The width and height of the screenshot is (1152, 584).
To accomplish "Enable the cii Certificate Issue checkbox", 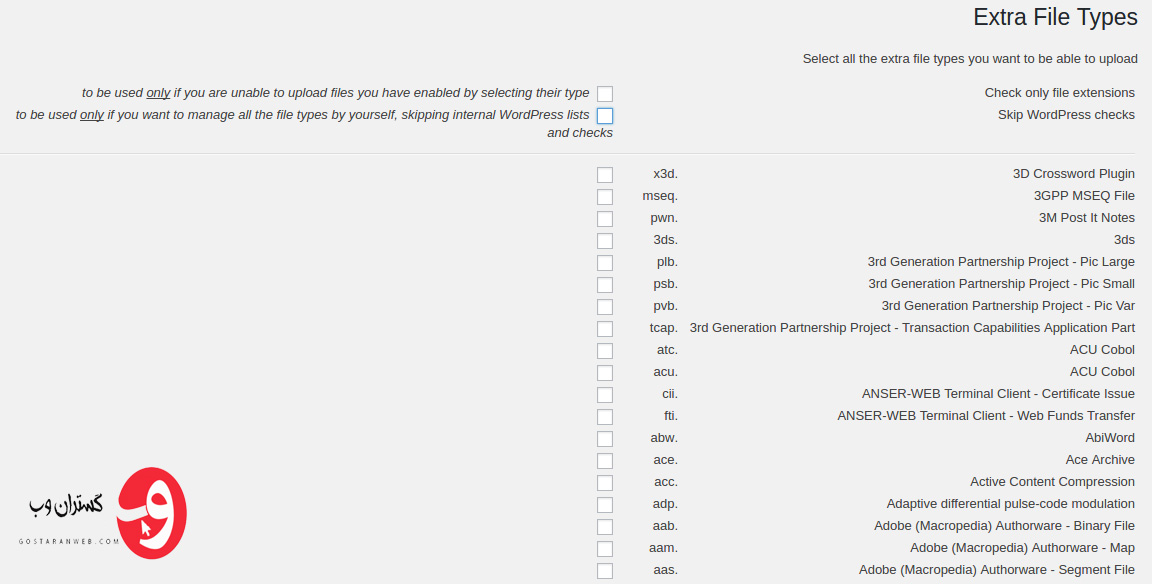I will pyautogui.click(x=605, y=395).
